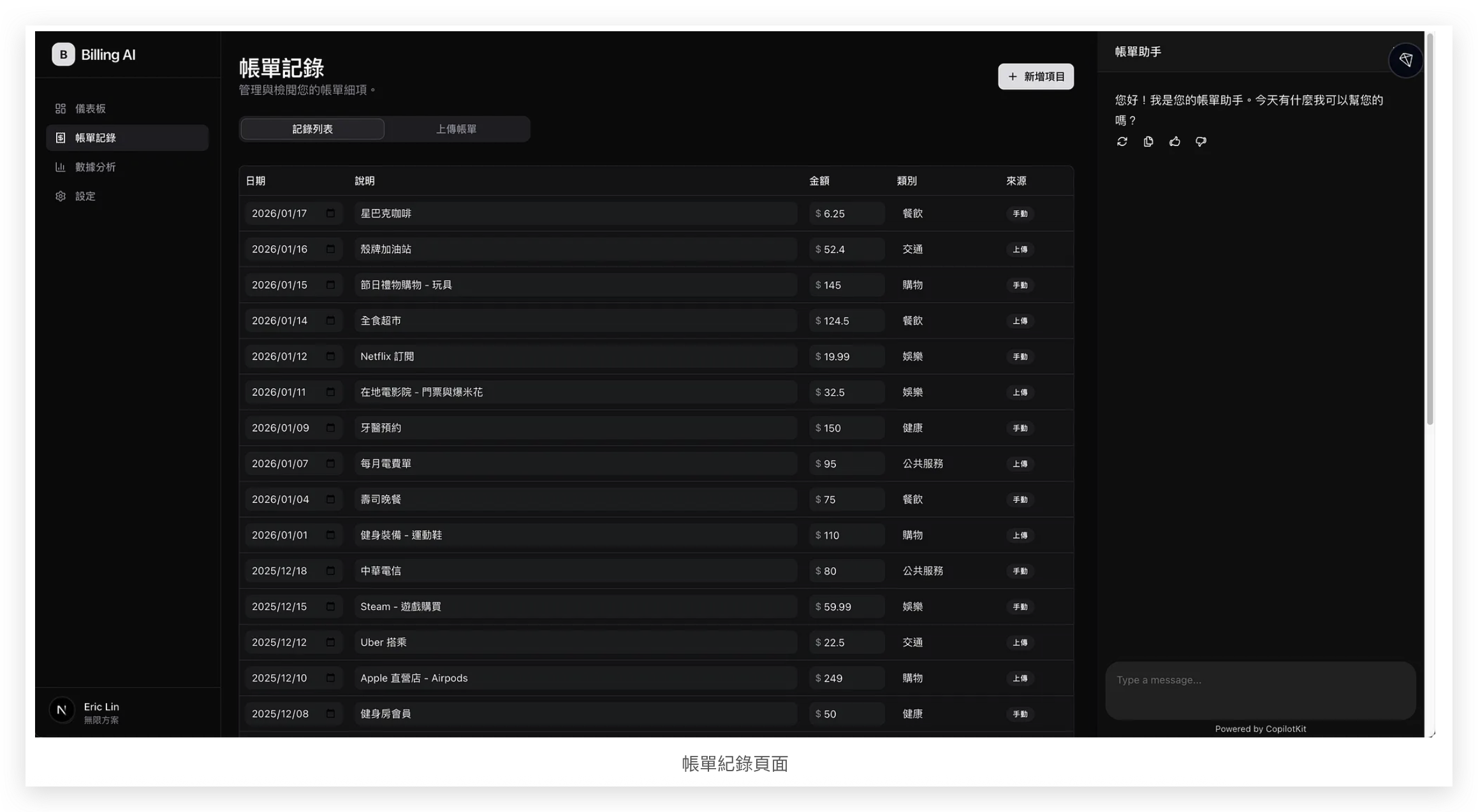The width and height of the screenshot is (1478, 812).
Task: Give thumbs down to the assistant message
Action: pyautogui.click(x=1201, y=141)
